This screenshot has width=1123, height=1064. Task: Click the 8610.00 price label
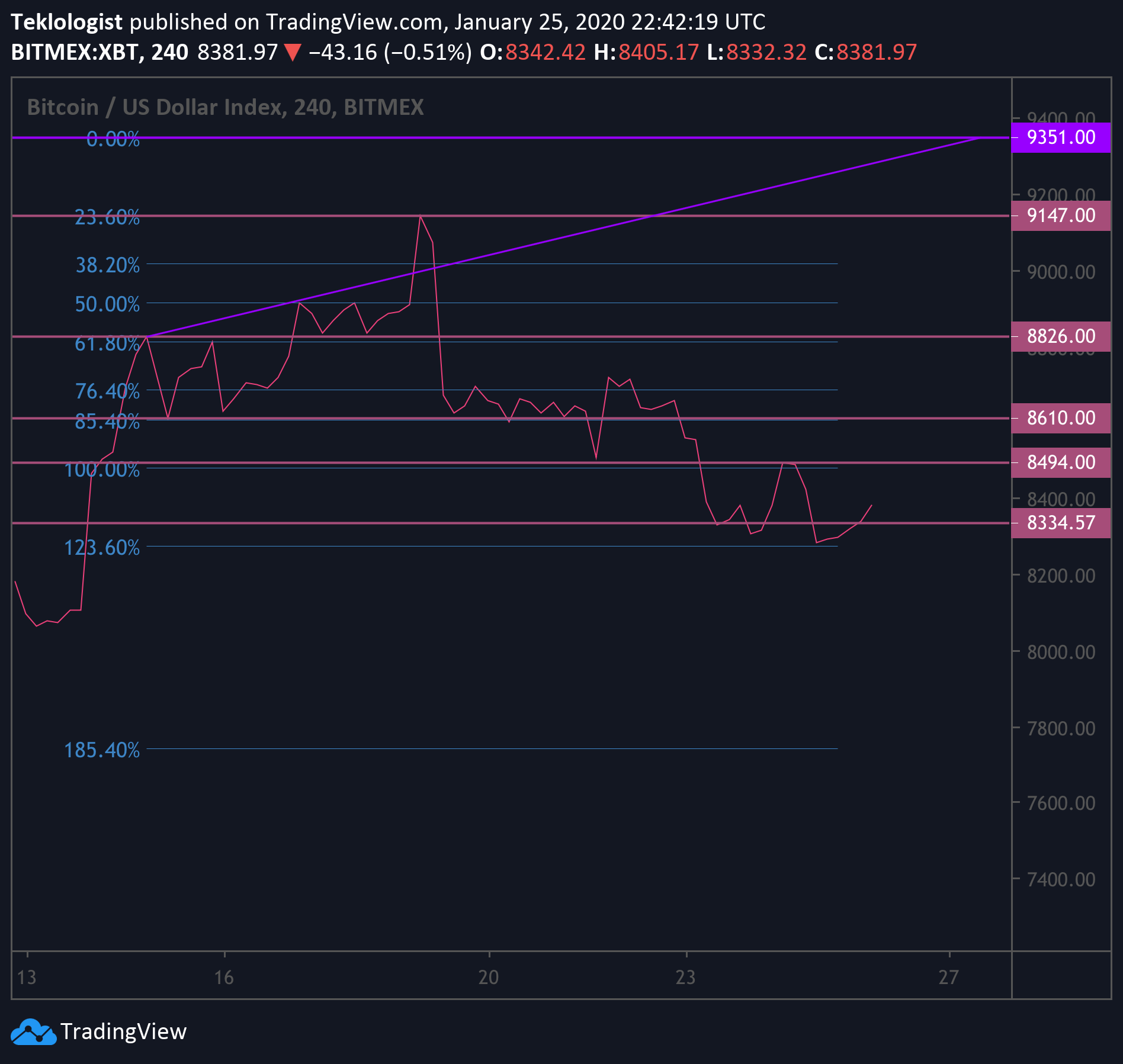point(1061,418)
